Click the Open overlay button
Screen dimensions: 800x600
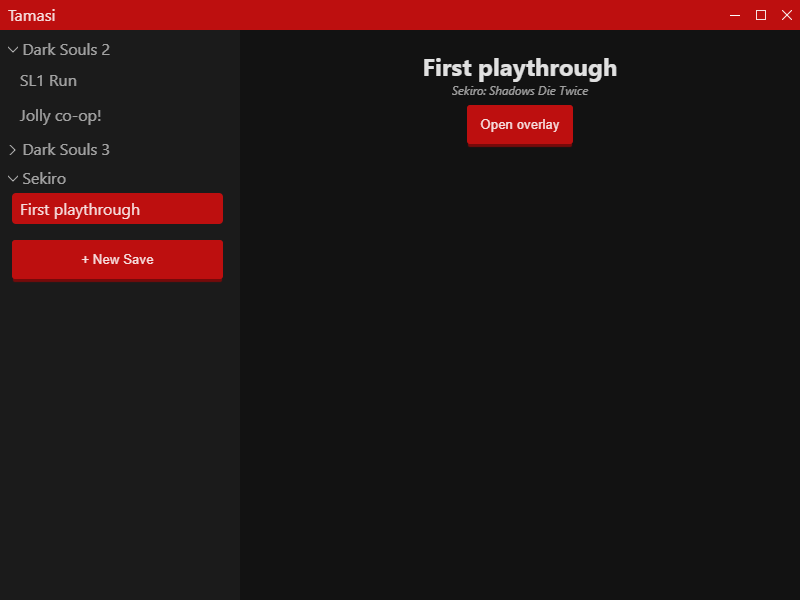pos(520,125)
